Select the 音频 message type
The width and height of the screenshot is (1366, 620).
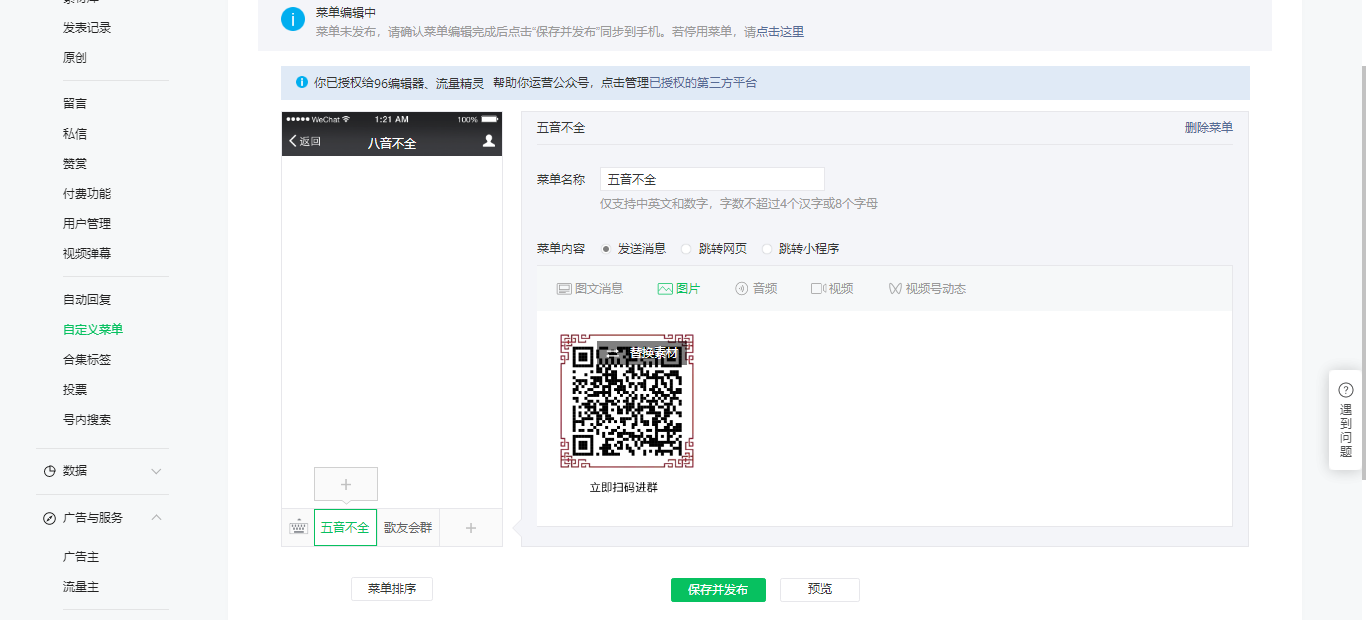pyautogui.click(x=756, y=289)
